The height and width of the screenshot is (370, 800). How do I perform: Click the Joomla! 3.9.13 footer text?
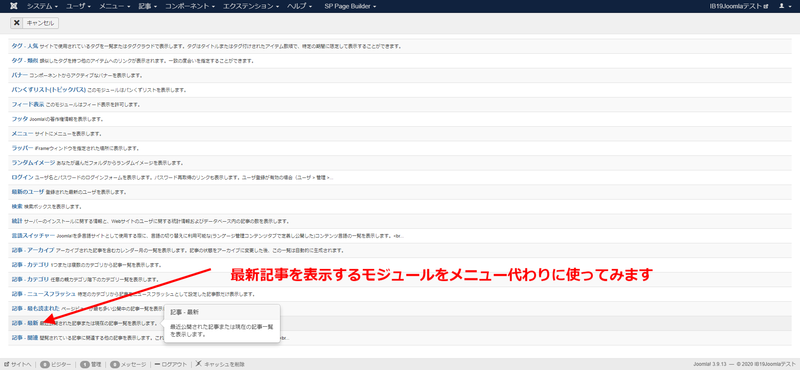coord(711,364)
